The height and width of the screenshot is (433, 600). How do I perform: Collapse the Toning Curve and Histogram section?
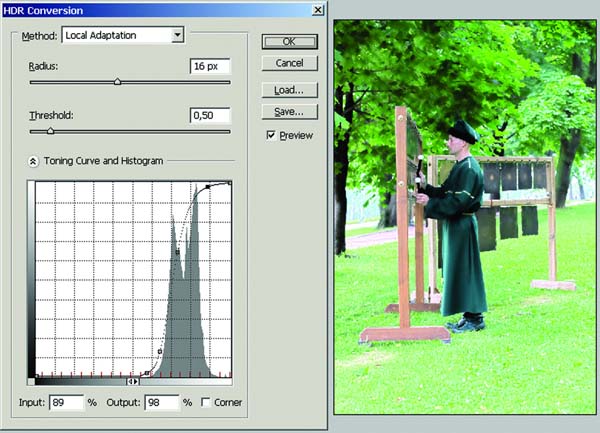click(33, 160)
